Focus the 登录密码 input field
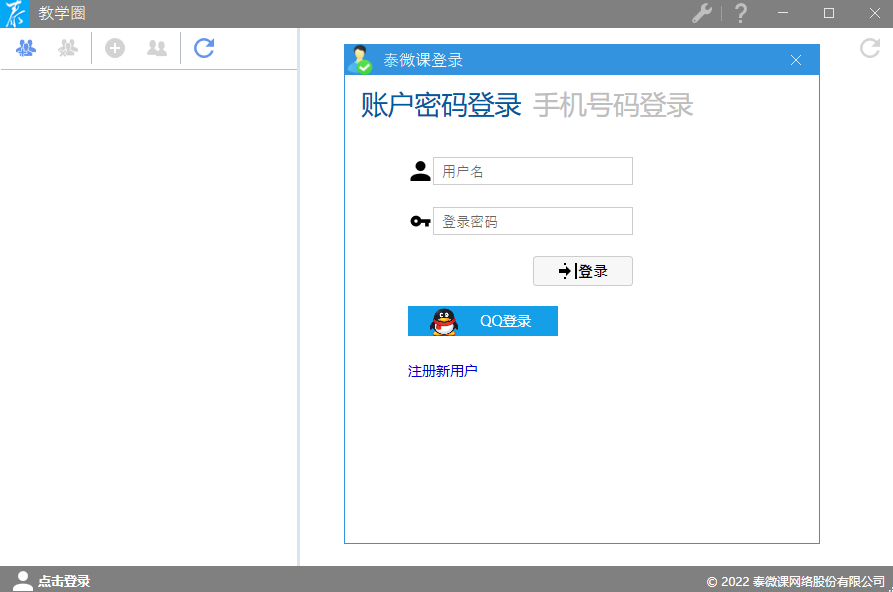The width and height of the screenshot is (893, 592). coord(532,221)
